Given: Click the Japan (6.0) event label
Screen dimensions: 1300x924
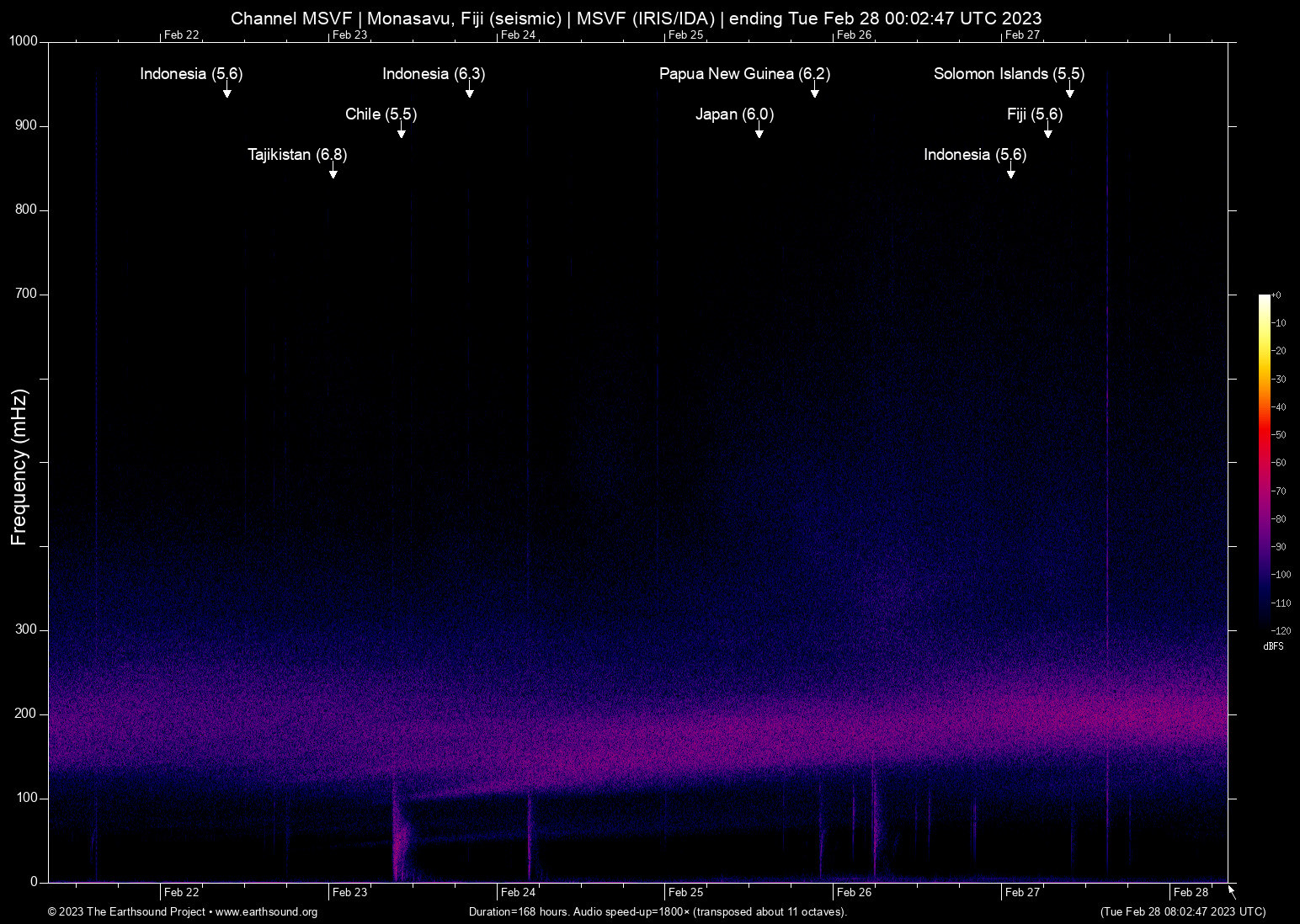Looking at the screenshot, I should click(734, 114).
